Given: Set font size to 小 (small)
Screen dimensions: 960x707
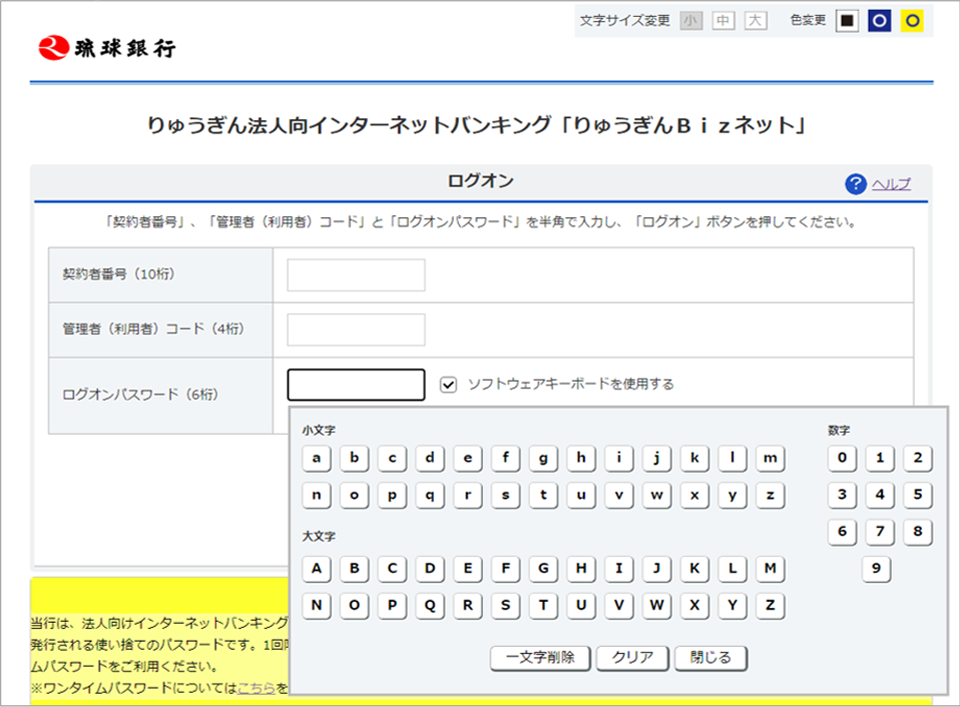Looking at the screenshot, I should [691, 21].
